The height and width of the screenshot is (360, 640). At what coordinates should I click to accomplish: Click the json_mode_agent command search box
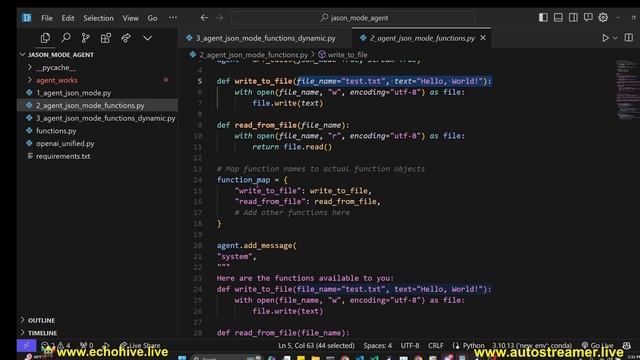tap(353, 18)
